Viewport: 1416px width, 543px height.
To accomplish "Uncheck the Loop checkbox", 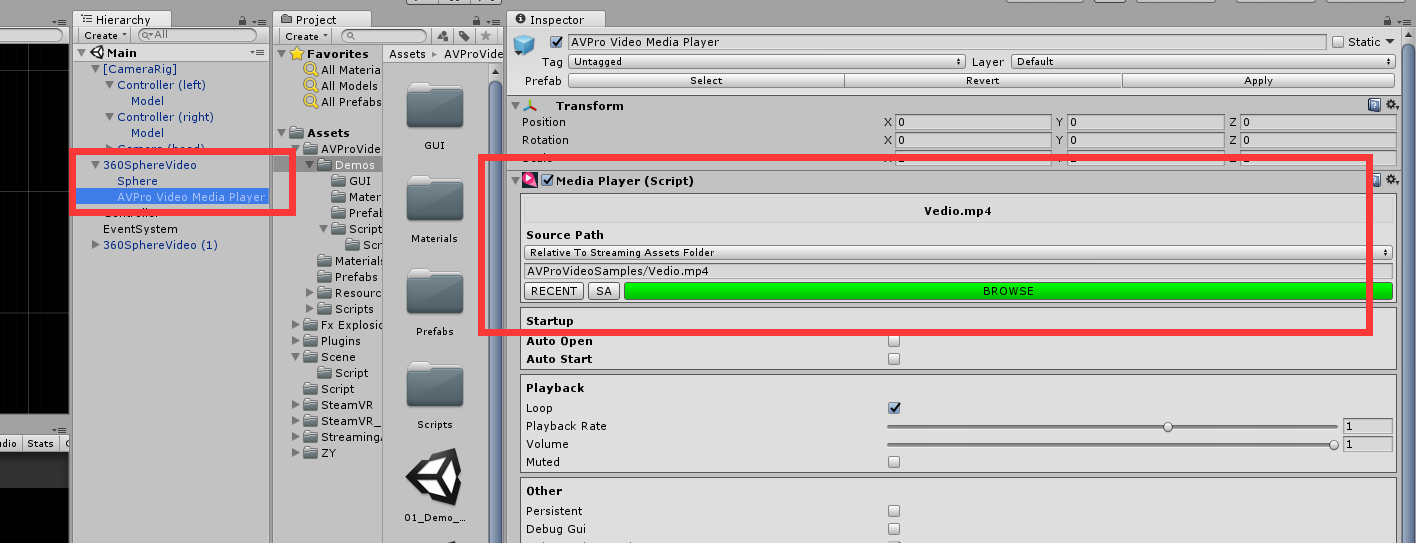I will pyautogui.click(x=894, y=408).
